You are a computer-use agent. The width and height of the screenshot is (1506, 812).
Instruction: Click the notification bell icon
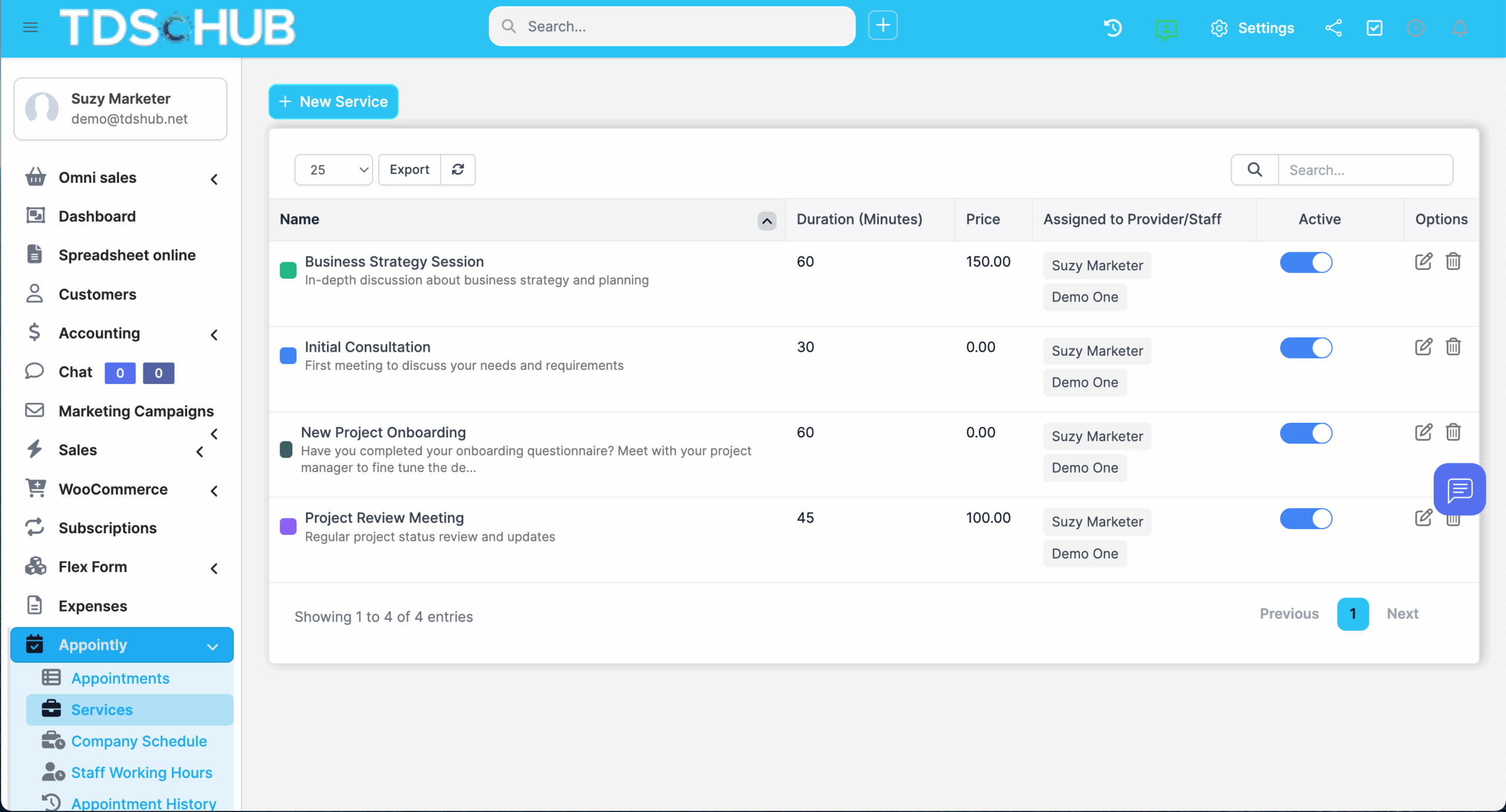point(1459,28)
